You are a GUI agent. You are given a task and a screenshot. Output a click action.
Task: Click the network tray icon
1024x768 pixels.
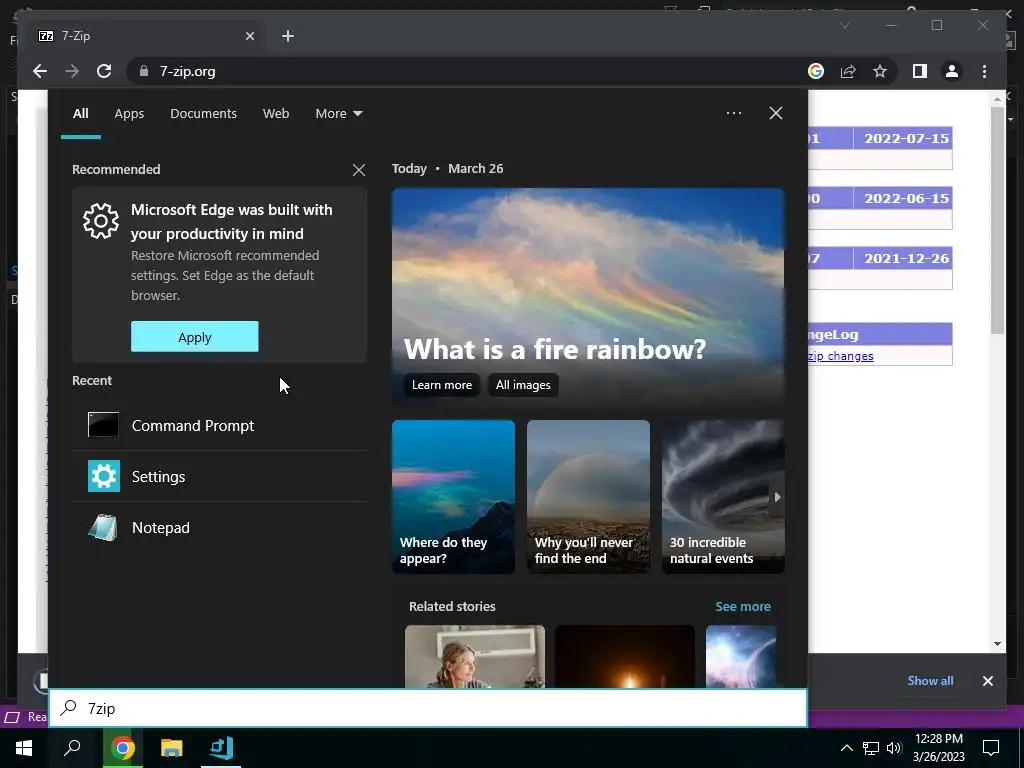(x=871, y=748)
